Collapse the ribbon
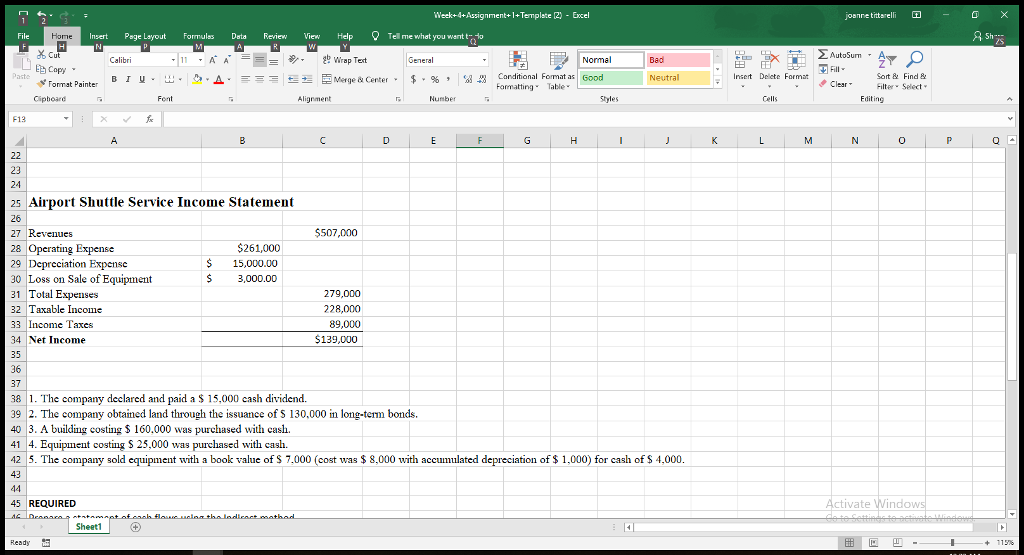 pyautogui.click(x=1010, y=99)
